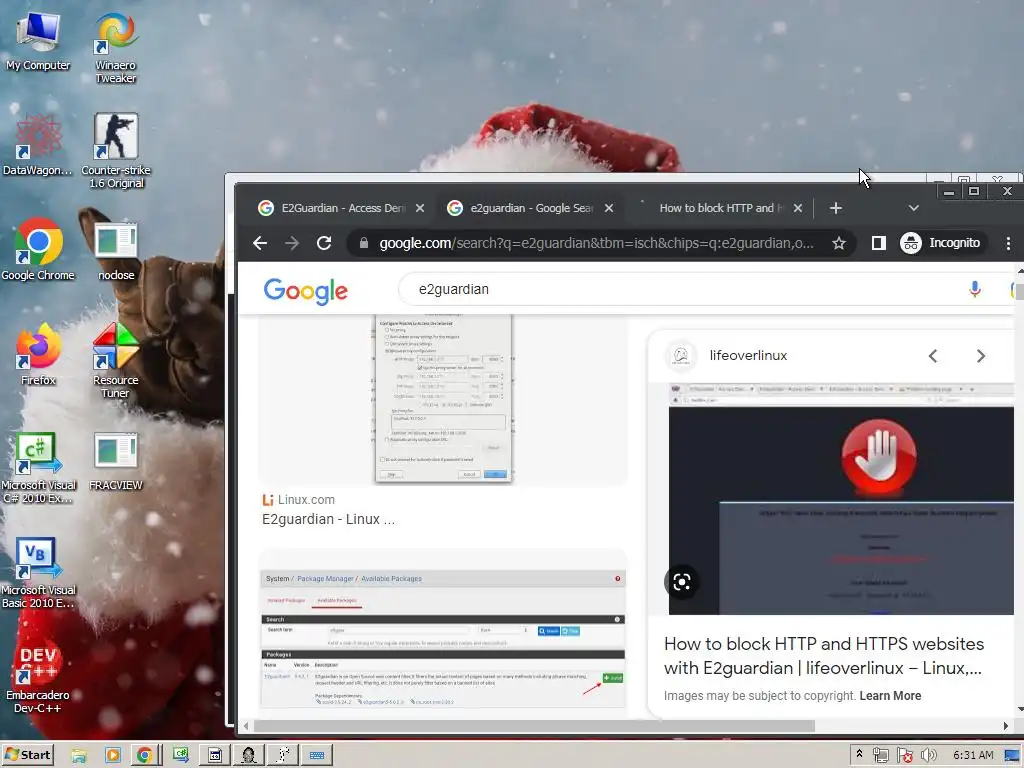The image size is (1024, 768).
Task: Click the Incognito profile indicator
Action: (940, 243)
